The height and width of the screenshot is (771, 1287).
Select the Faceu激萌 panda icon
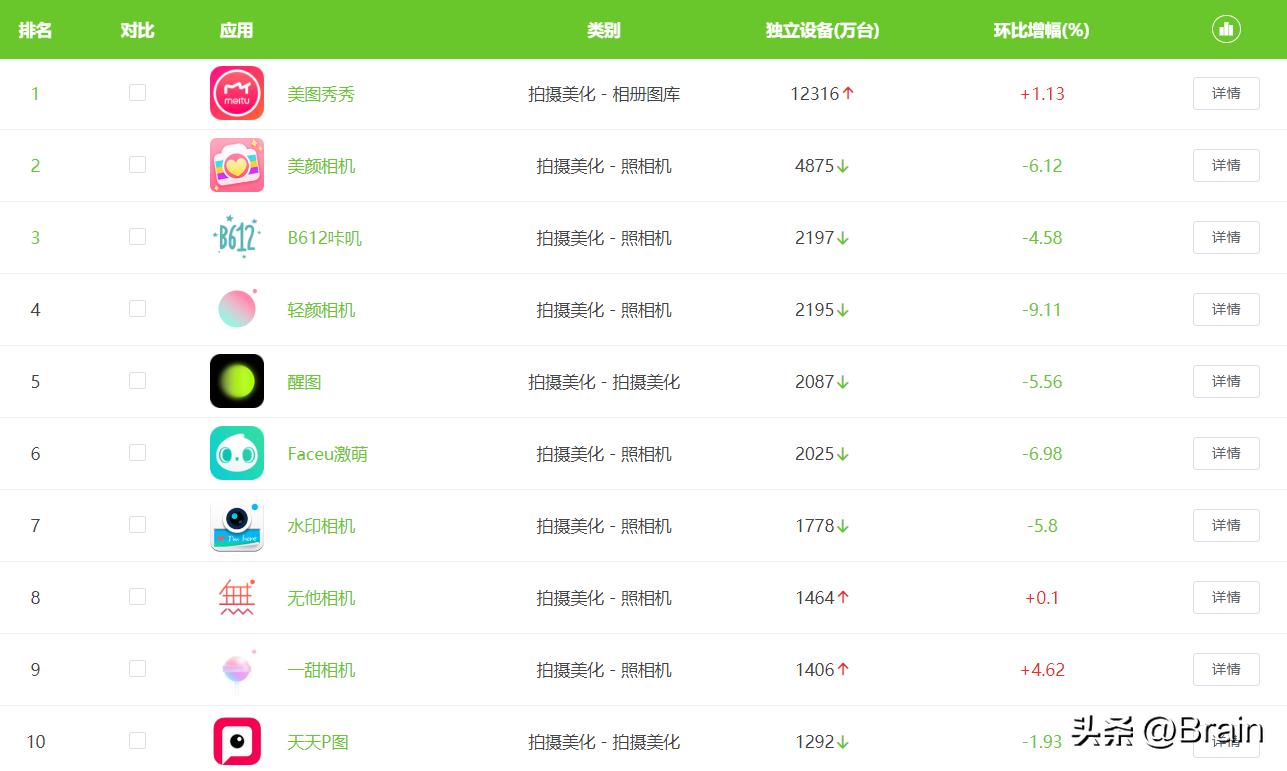click(x=236, y=453)
